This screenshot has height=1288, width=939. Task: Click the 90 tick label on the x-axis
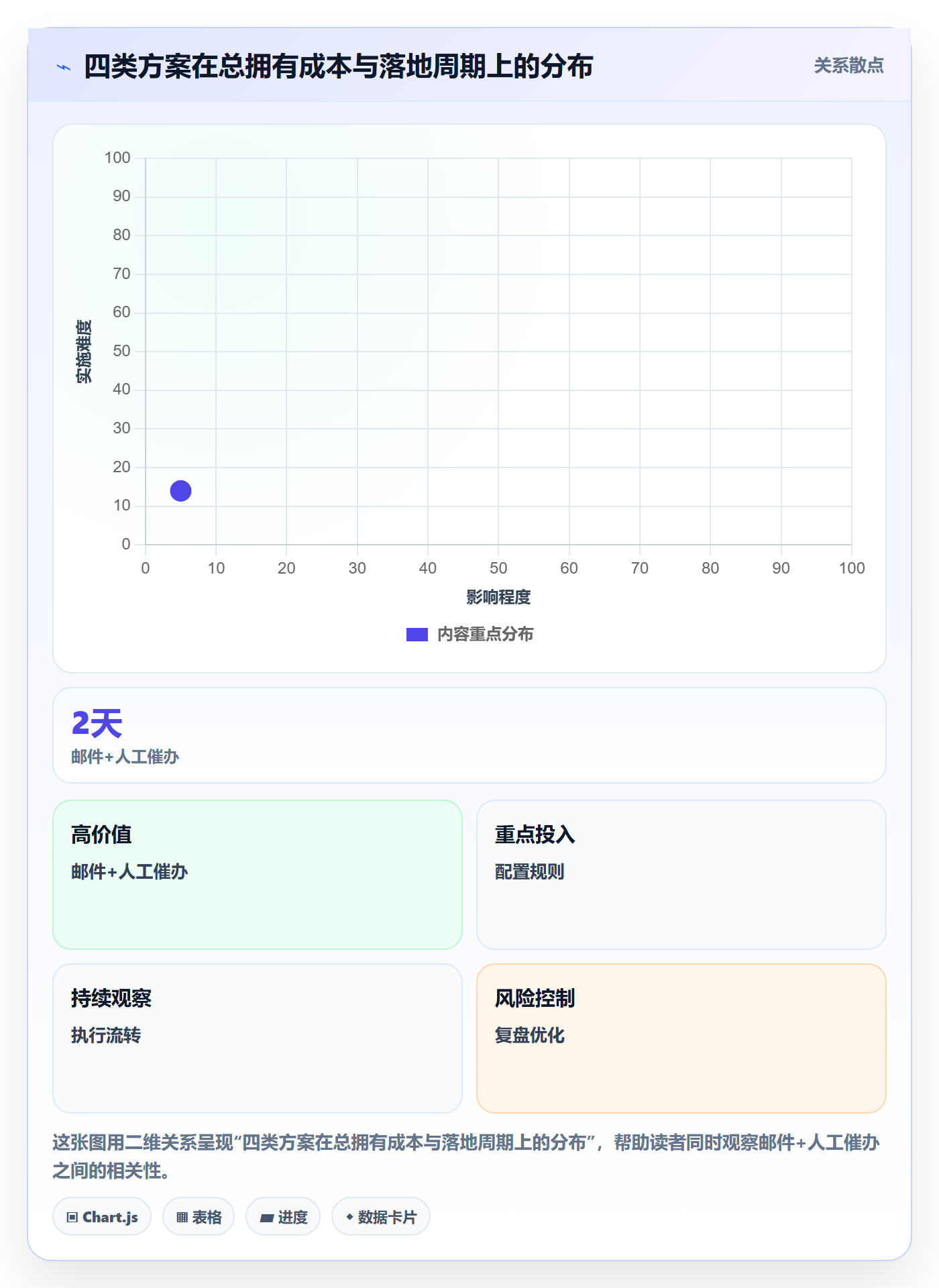[781, 568]
